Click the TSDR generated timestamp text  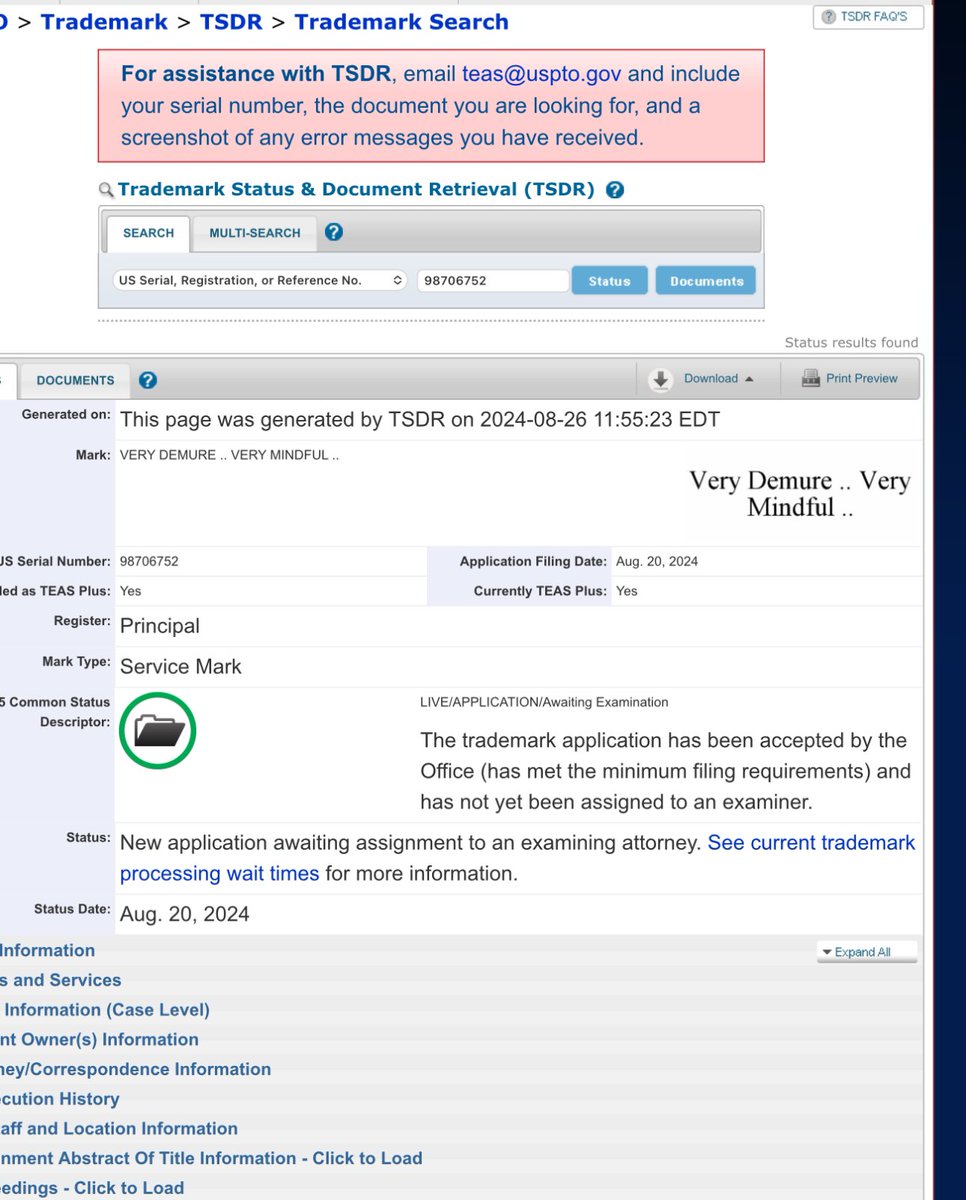click(x=420, y=420)
